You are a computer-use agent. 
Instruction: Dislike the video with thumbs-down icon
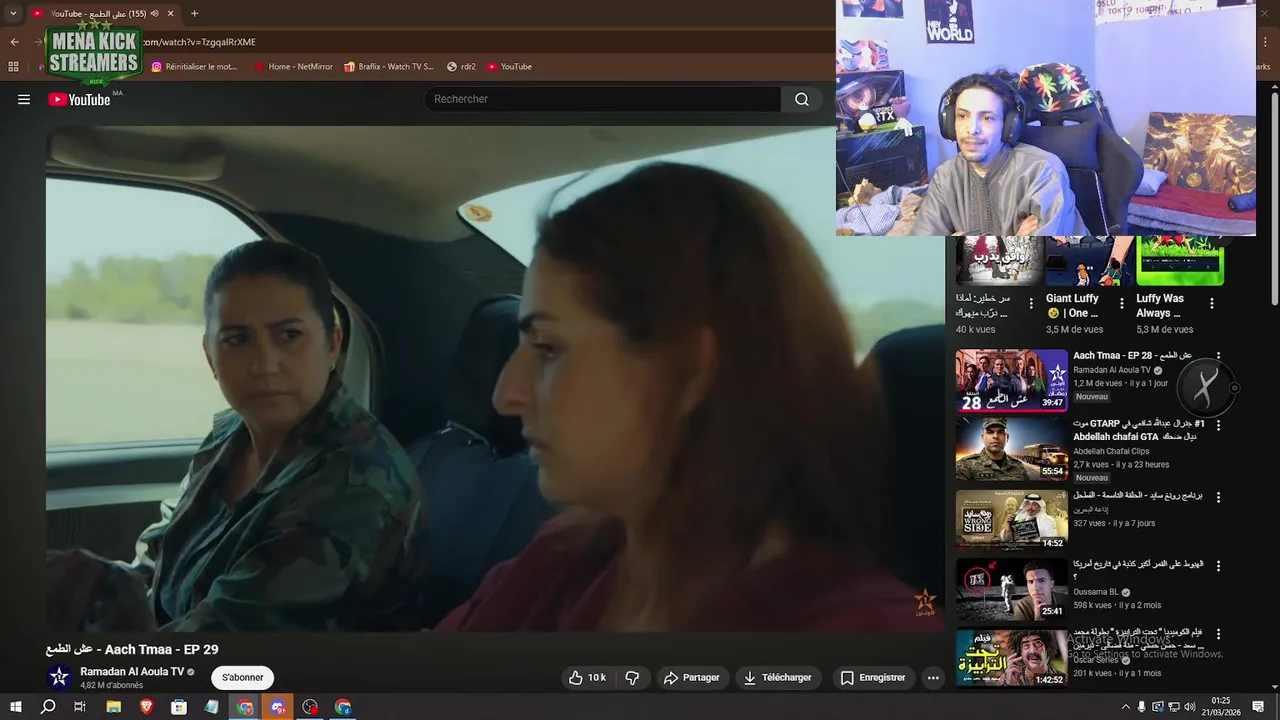(632, 677)
